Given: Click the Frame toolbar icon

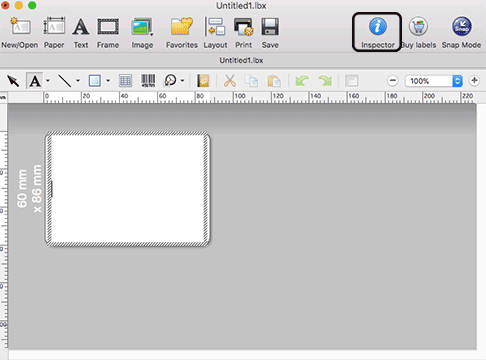Looking at the screenshot, I should pyautogui.click(x=108, y=27).
